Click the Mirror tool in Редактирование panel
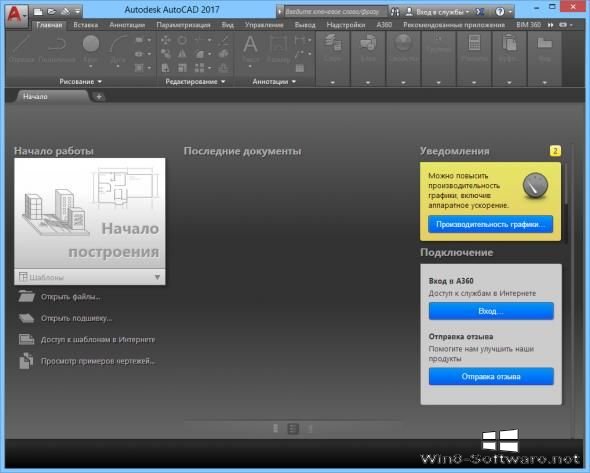This screenshot has height=473, width=590. (x=182, y=54)
